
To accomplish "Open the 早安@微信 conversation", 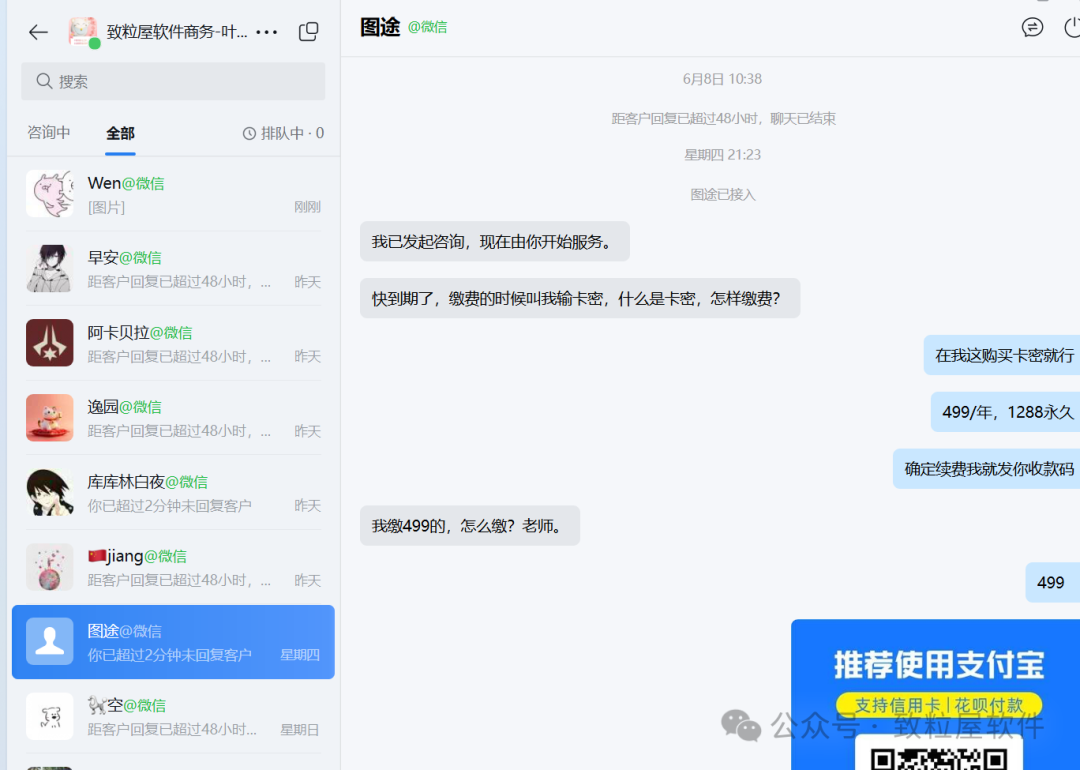I will pyautogui.click(x=173, y=269).
